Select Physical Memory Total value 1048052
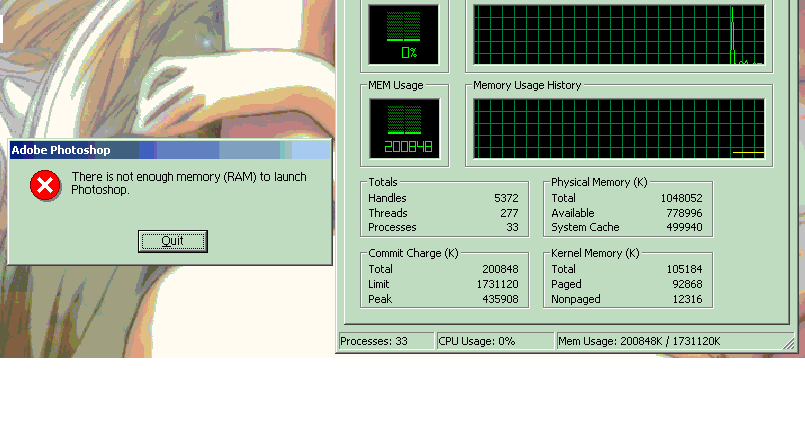 [681, 198]
